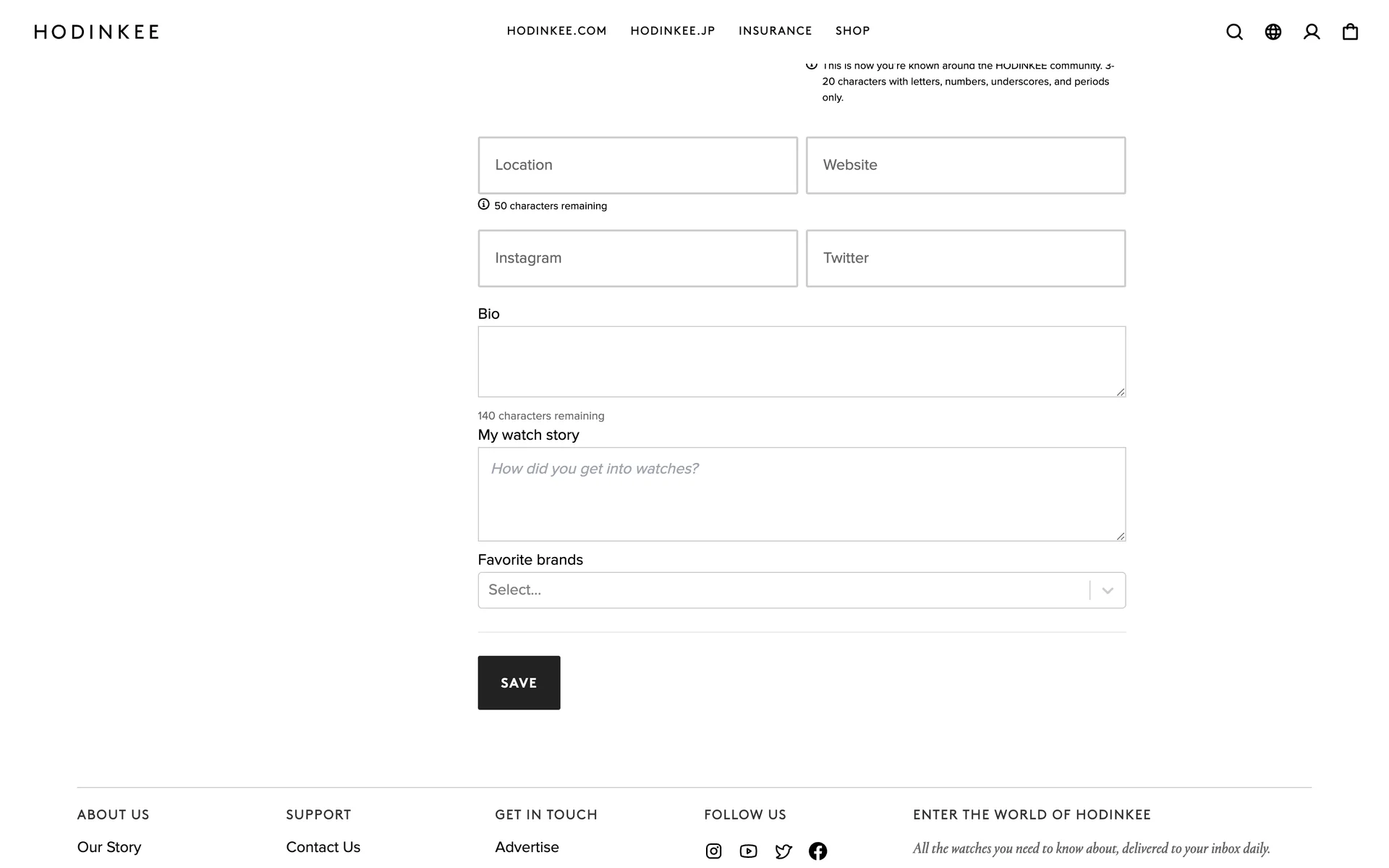
Task: Click the Location input field
Action: coord(637,165)
